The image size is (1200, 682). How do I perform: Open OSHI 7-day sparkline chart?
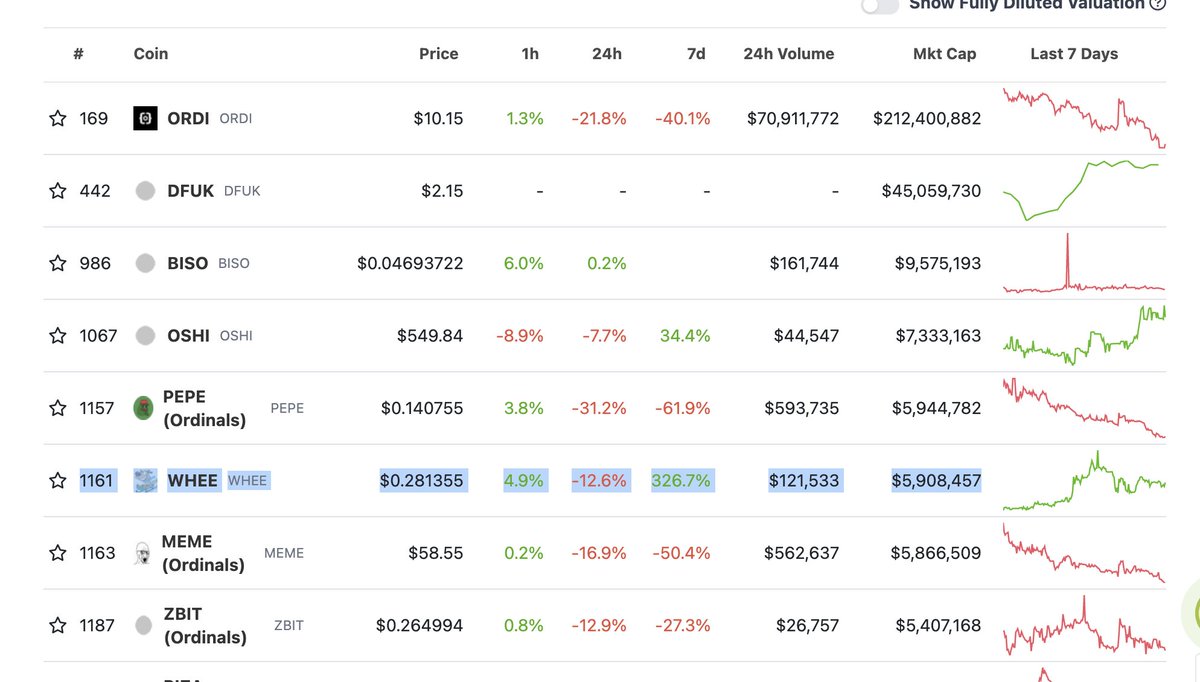pyautogui.click(x=1084, y=335)
